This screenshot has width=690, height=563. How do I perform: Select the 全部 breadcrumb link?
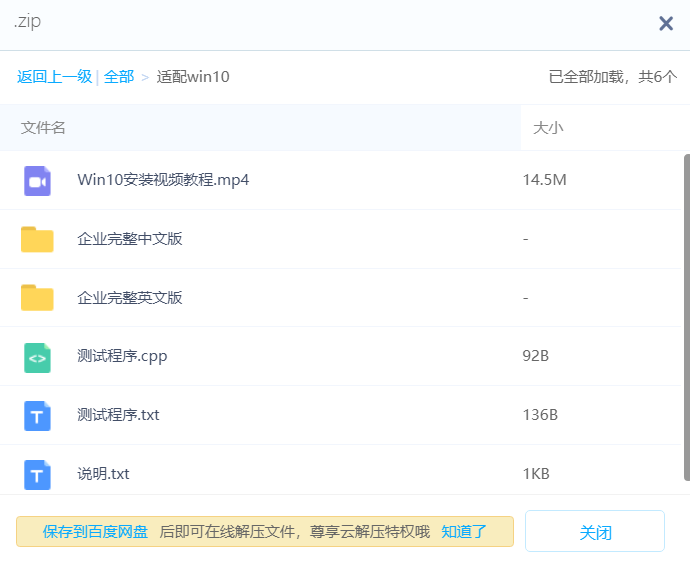tap(119, 77)
